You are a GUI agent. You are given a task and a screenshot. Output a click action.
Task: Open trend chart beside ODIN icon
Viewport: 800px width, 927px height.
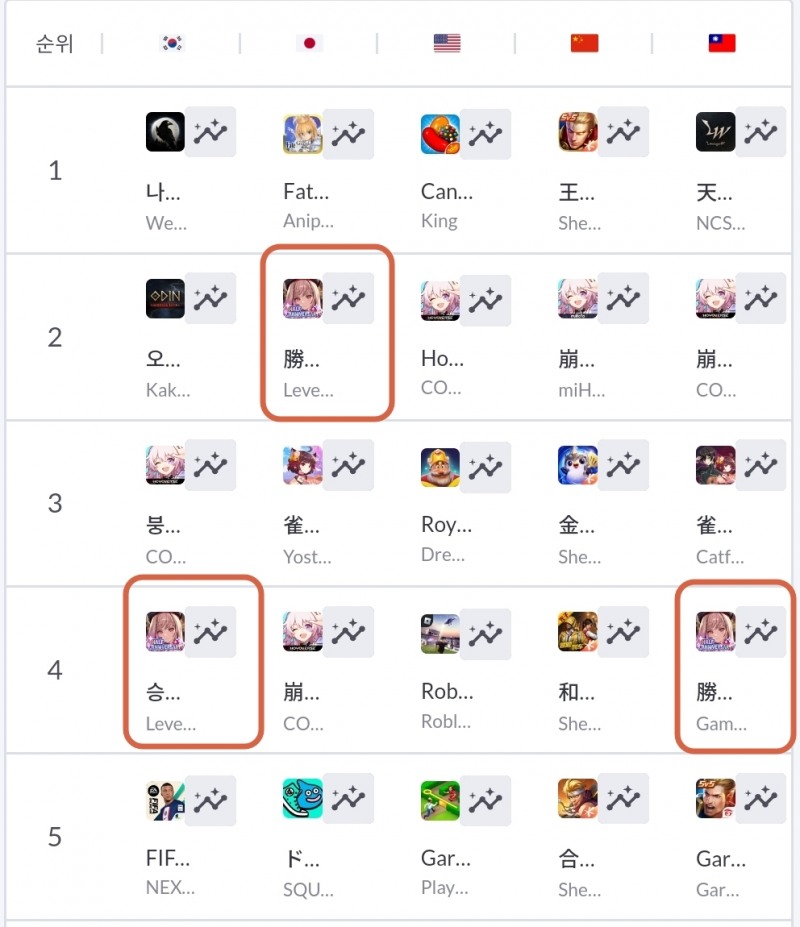pyautogui.click(x=211, y=298)
